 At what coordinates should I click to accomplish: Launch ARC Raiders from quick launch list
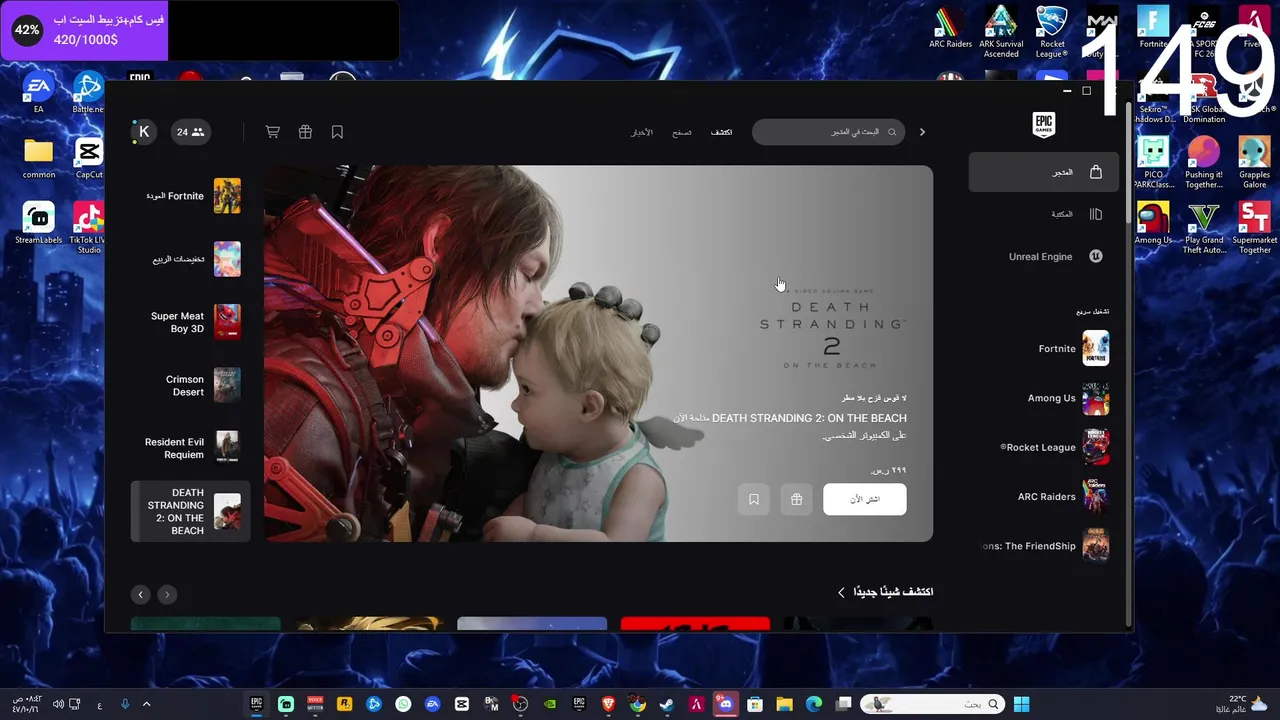point(1063,497)
